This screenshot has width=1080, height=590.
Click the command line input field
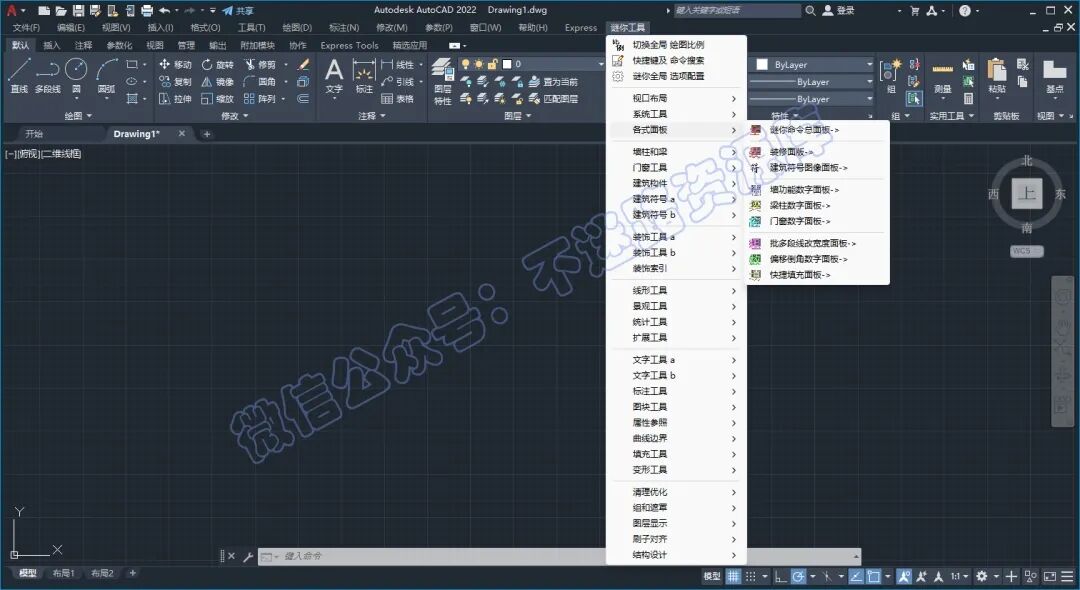coord(559,556)
